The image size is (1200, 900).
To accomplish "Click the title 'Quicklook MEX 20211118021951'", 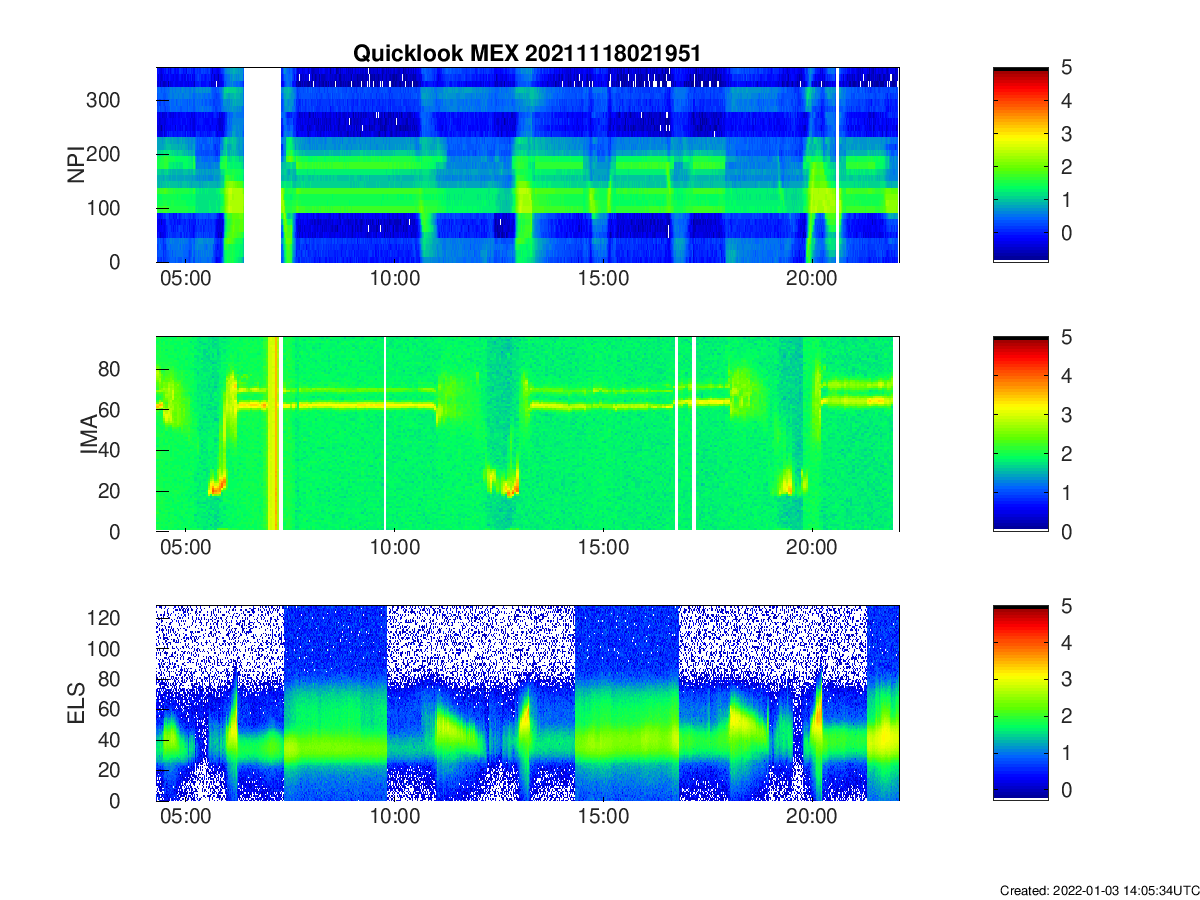I will point(527,54).
